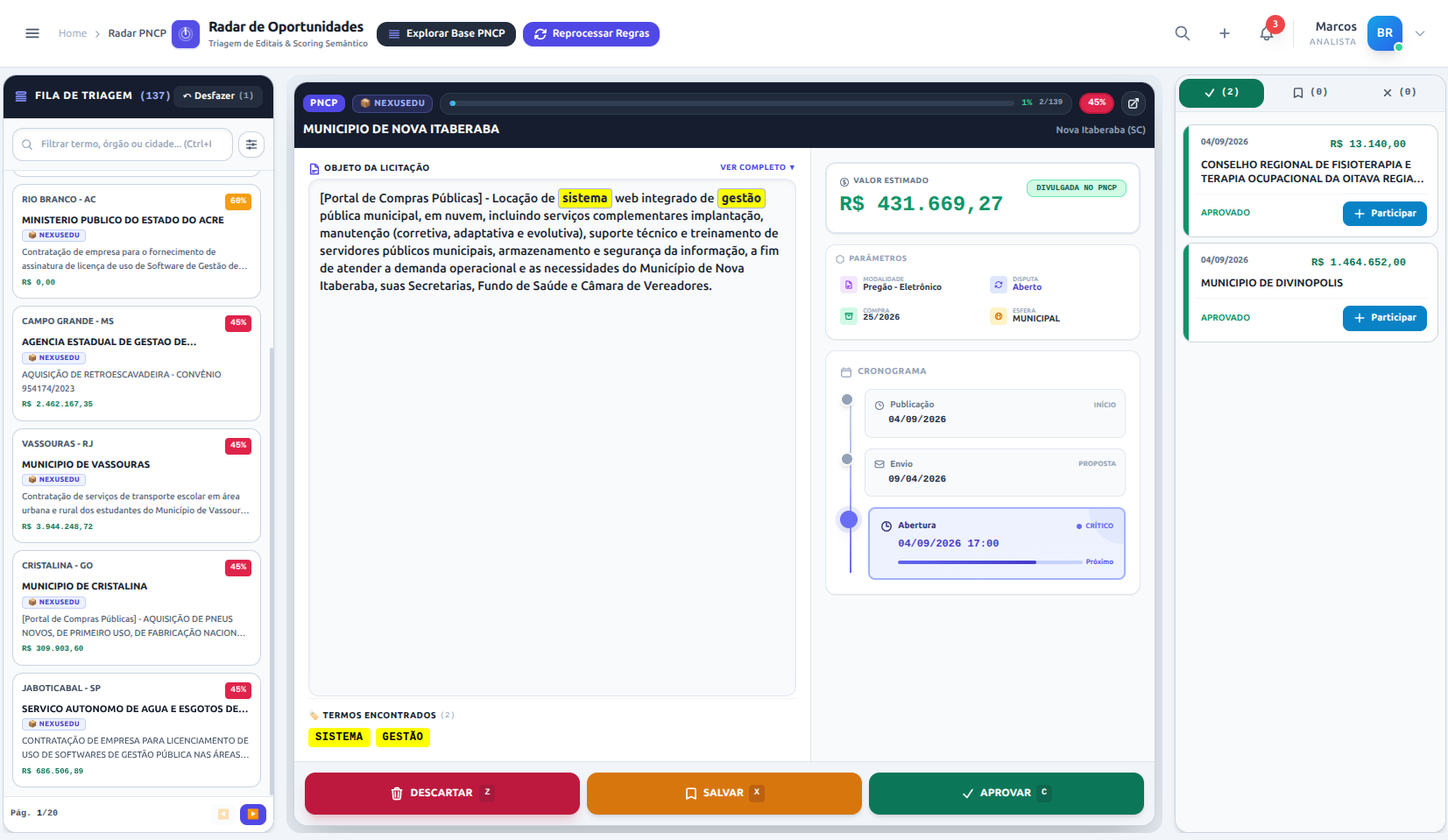Select Servico Autonomo de Agua Jaboticabal card

(137, 730)
